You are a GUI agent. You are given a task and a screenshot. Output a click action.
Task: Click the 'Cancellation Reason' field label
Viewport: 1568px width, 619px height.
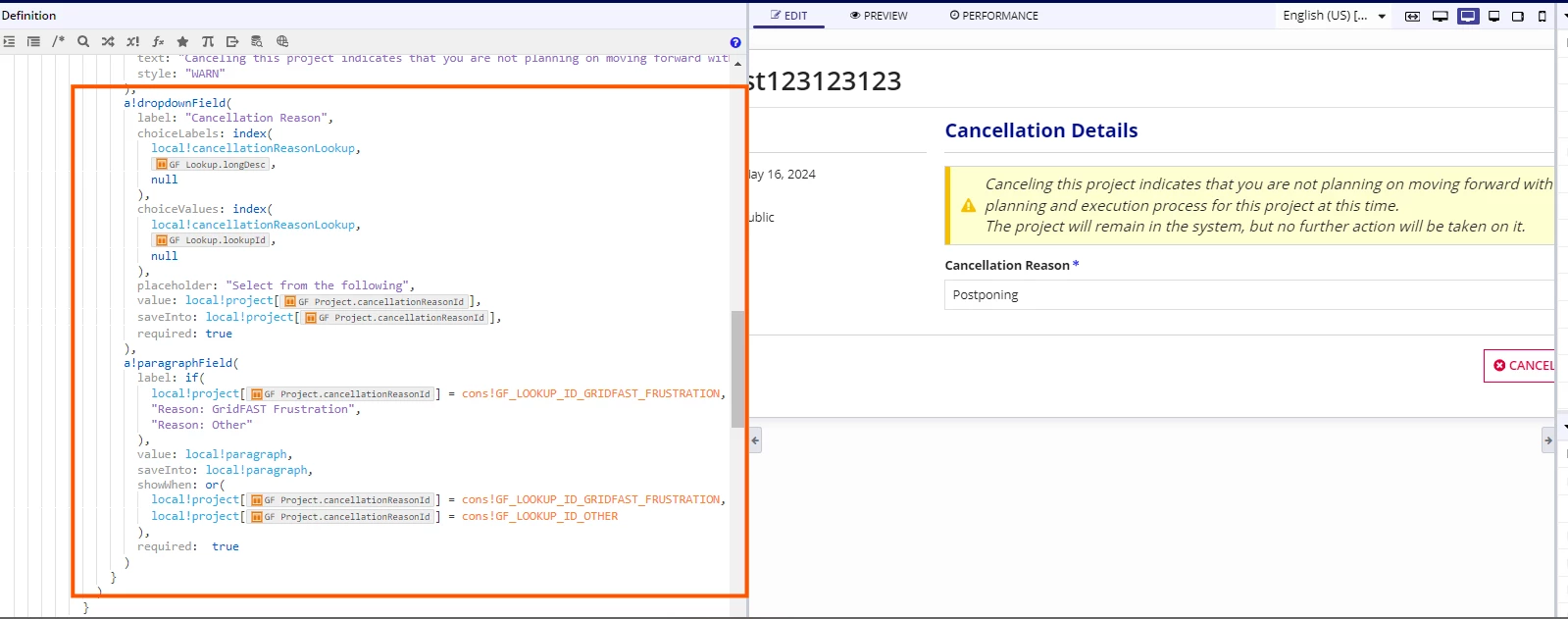(x=1007, y=265)
